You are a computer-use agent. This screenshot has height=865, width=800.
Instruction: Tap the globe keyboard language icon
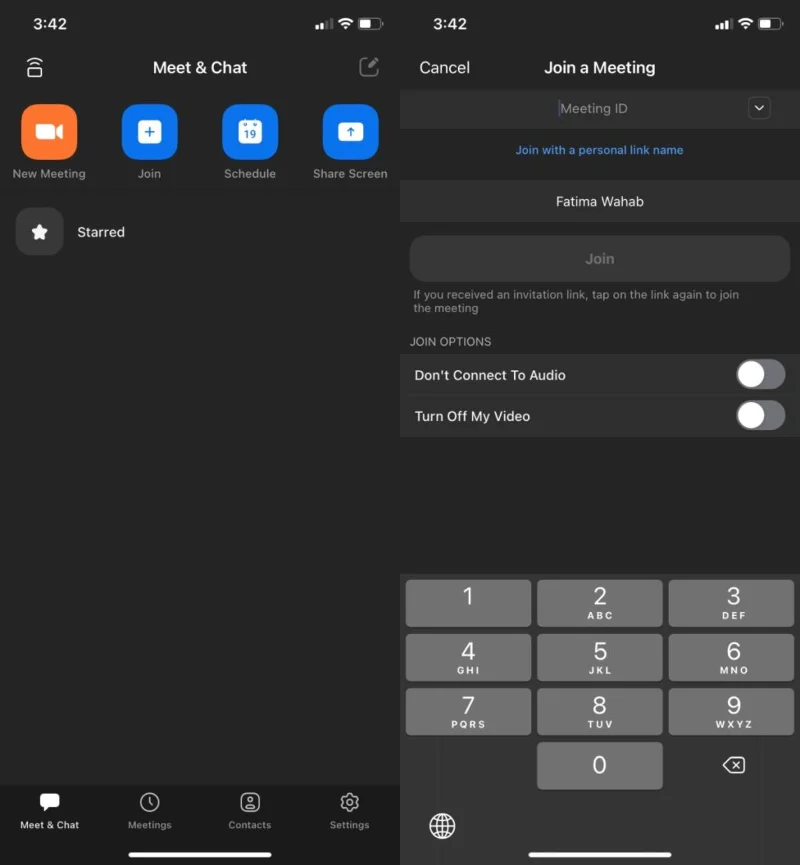tap(442, 826)
